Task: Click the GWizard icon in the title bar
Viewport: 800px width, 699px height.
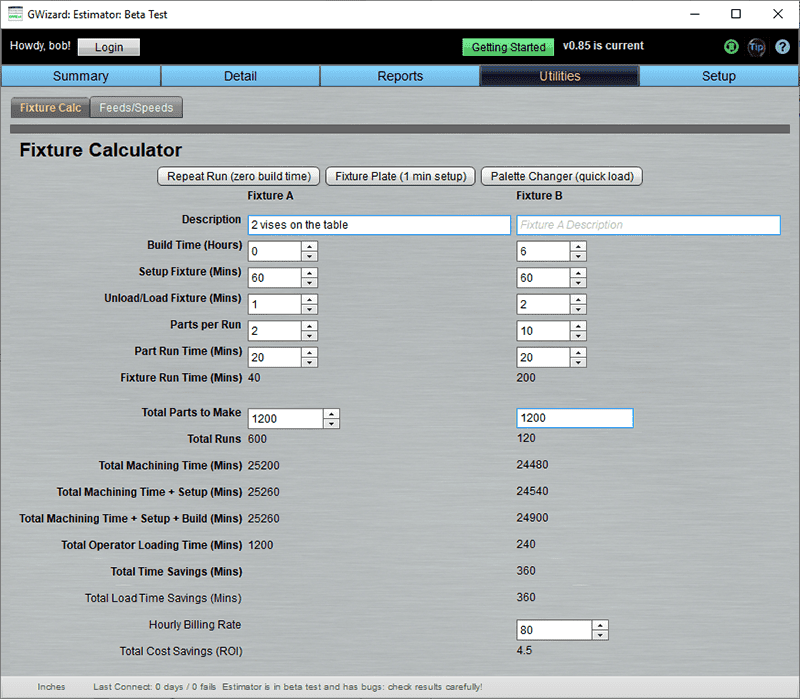Action: pyautogui.click(x=13, y=14)
